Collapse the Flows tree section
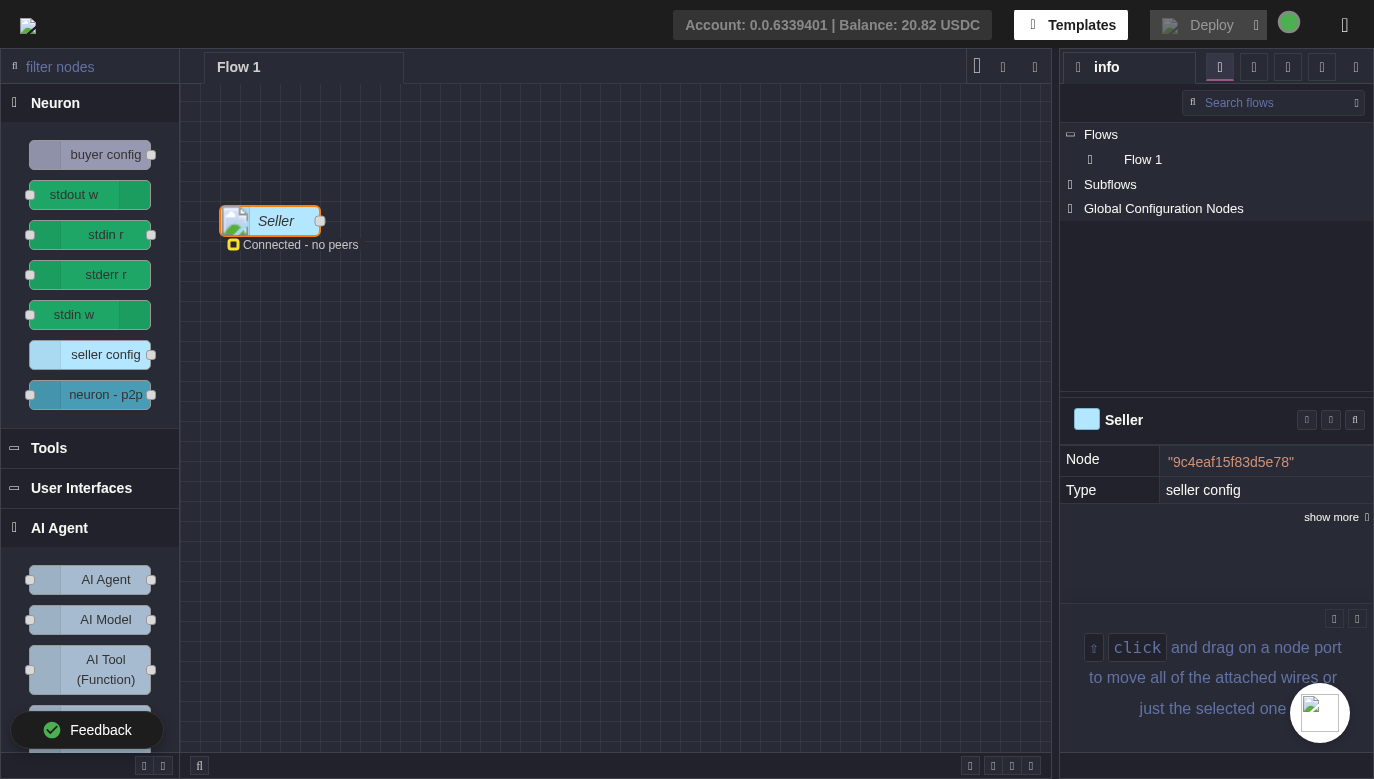1374x779 pixels. tap(1070, 135)
